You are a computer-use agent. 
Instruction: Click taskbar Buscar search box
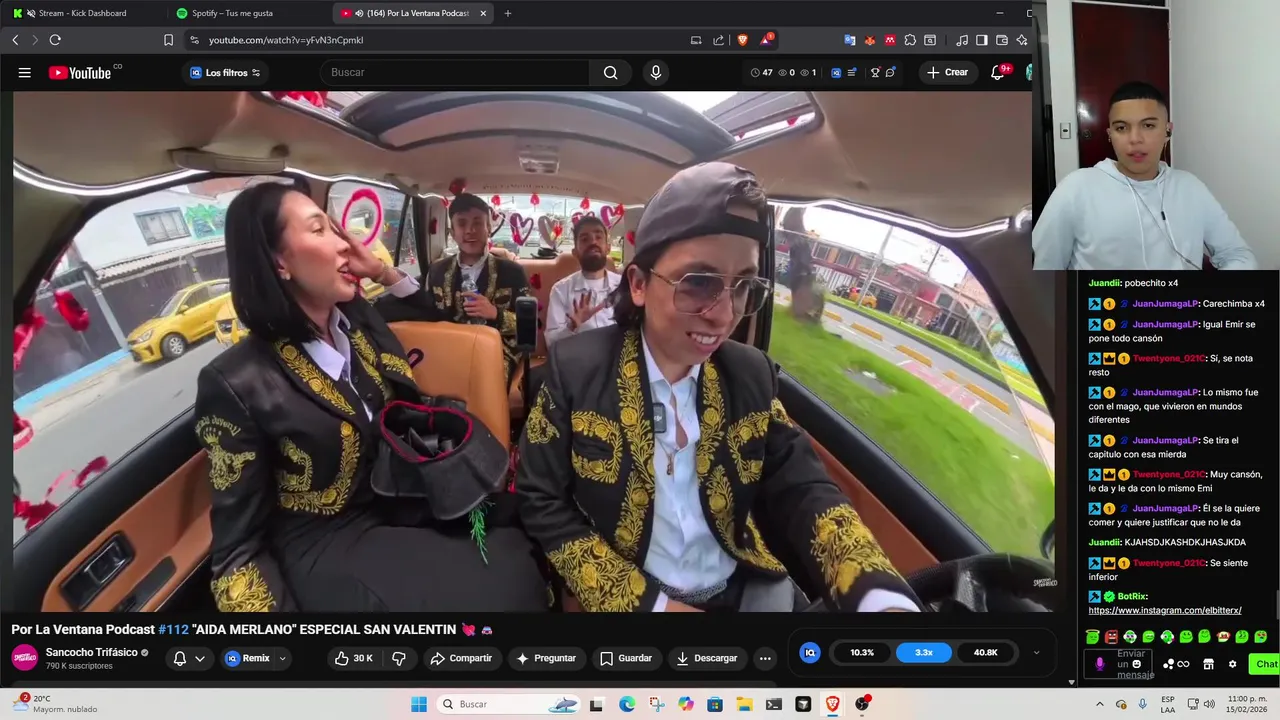point(510,704)
